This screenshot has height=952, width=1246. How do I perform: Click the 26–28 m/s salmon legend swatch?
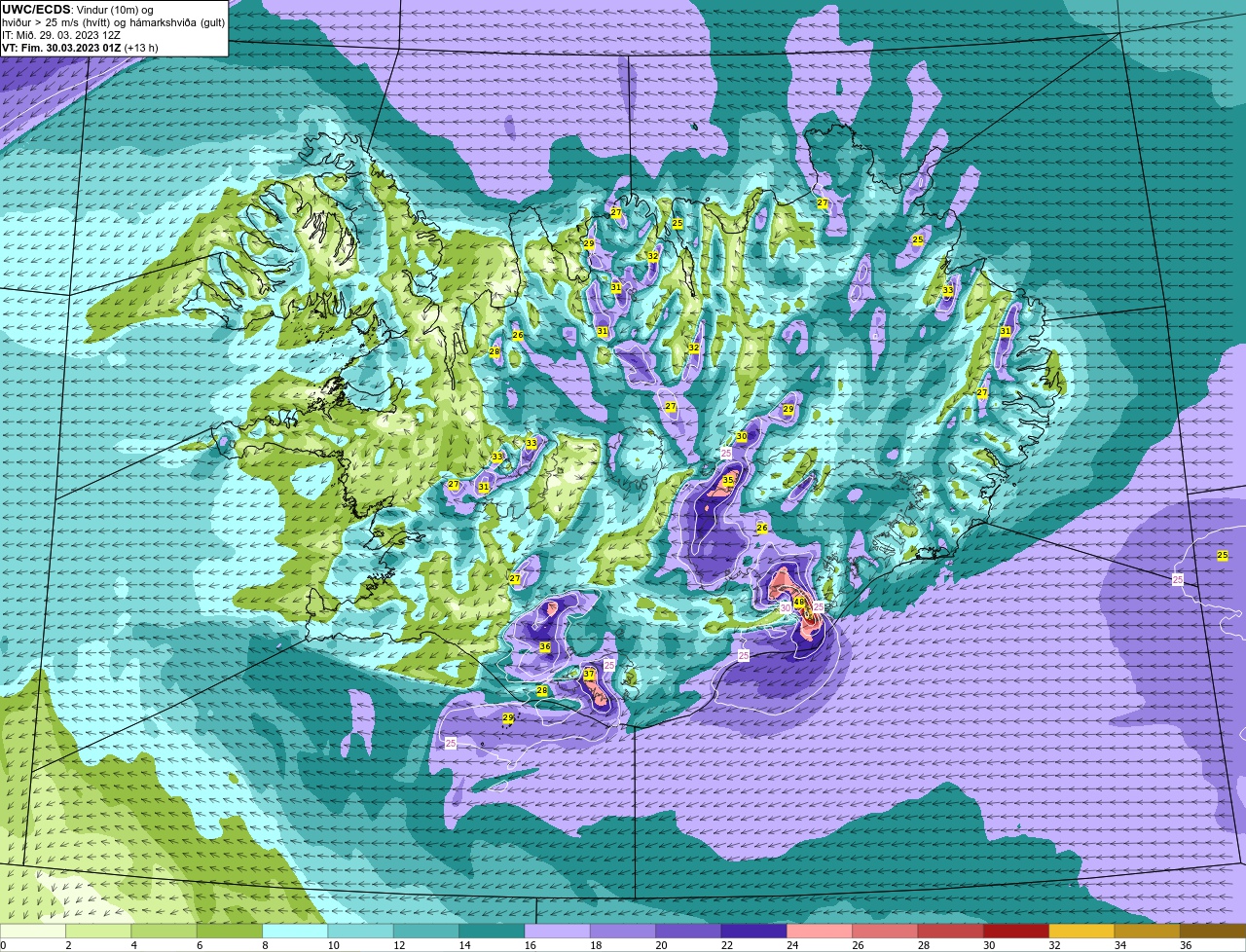885,931
